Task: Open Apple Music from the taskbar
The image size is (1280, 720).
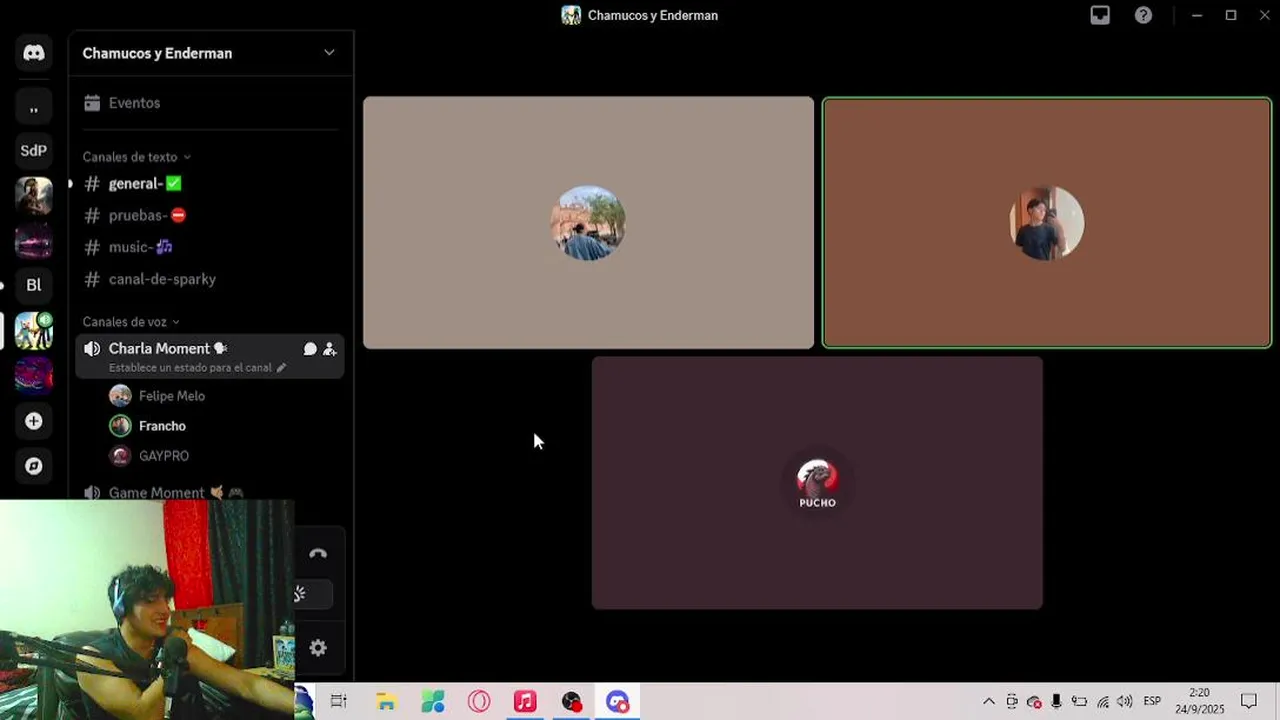Action: click(525, 702)
